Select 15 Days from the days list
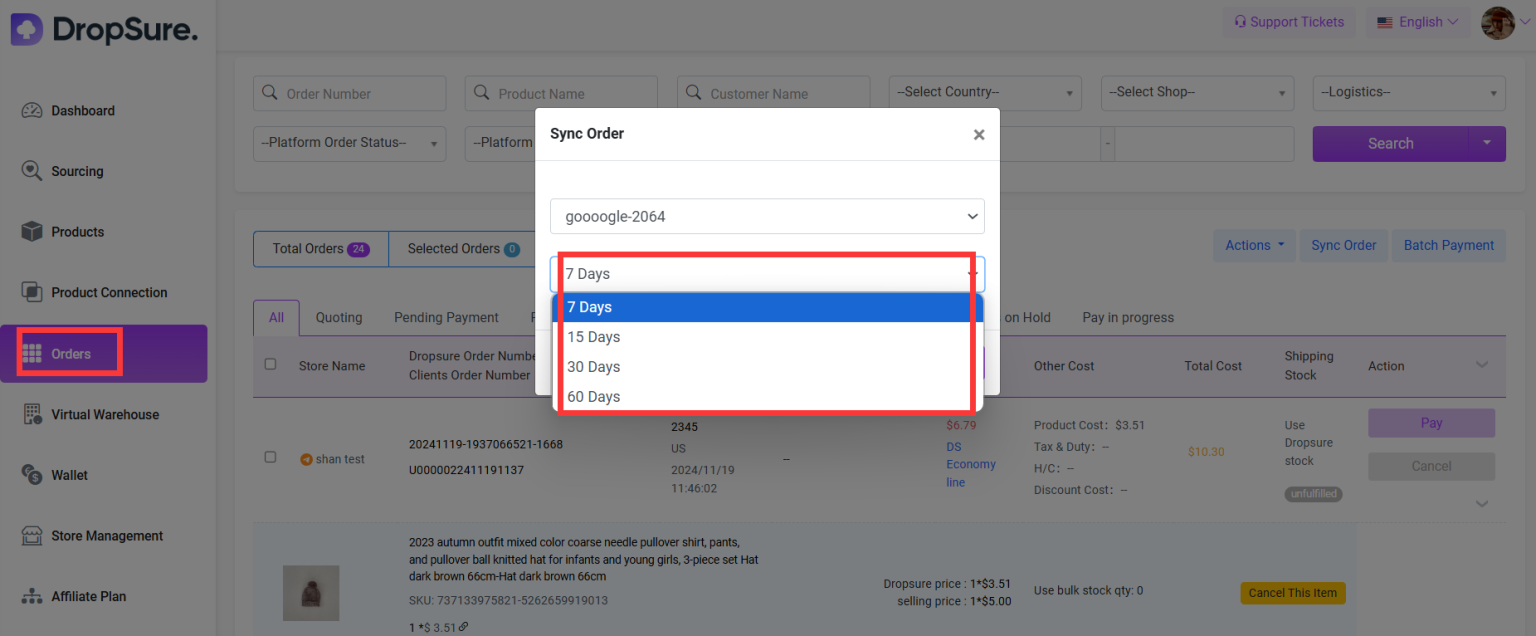Image resolution: width=1536 pixels, height=636 pixels. tap(593, 337)
